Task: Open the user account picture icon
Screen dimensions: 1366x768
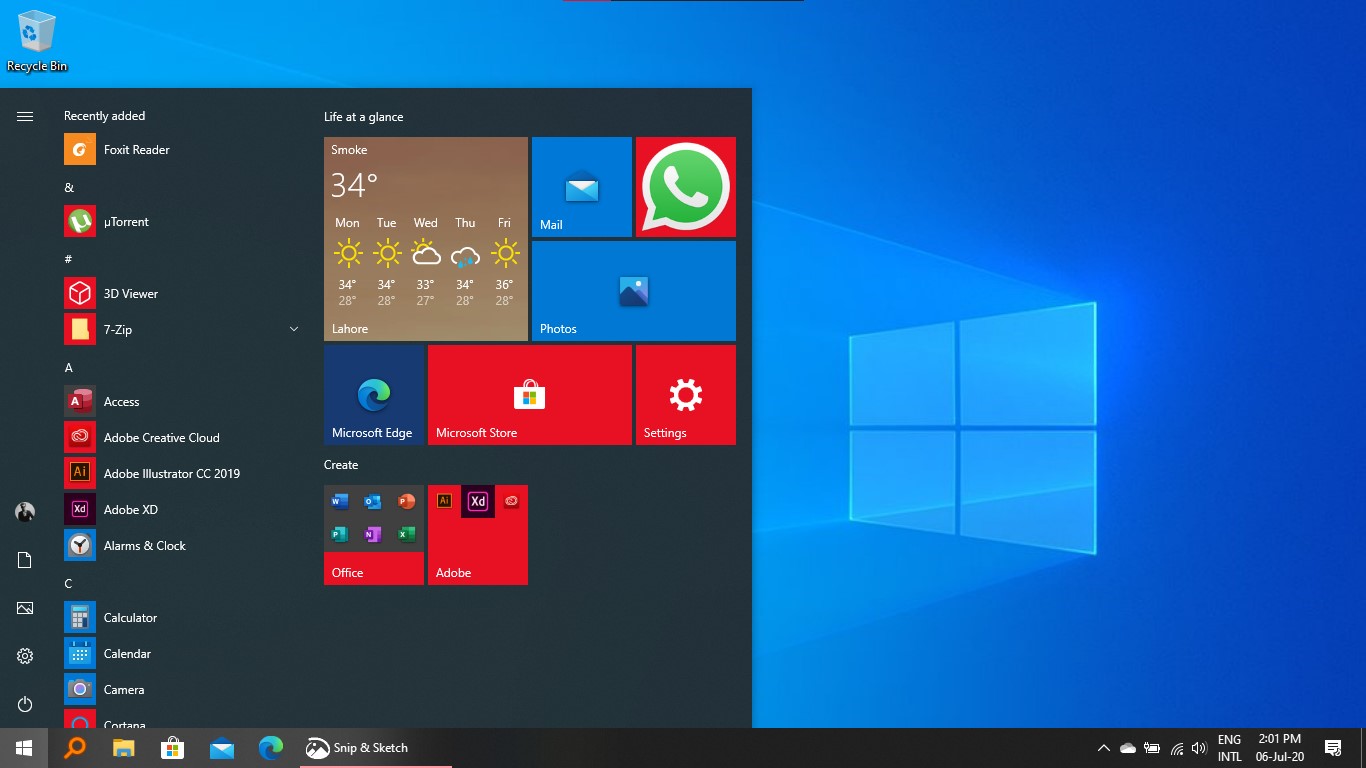Action: click(x=25, y=512)
